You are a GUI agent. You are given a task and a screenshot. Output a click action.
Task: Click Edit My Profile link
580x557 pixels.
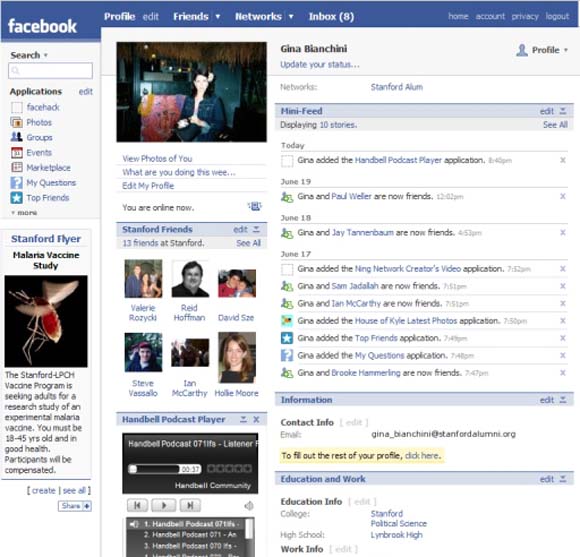(148, 186)
